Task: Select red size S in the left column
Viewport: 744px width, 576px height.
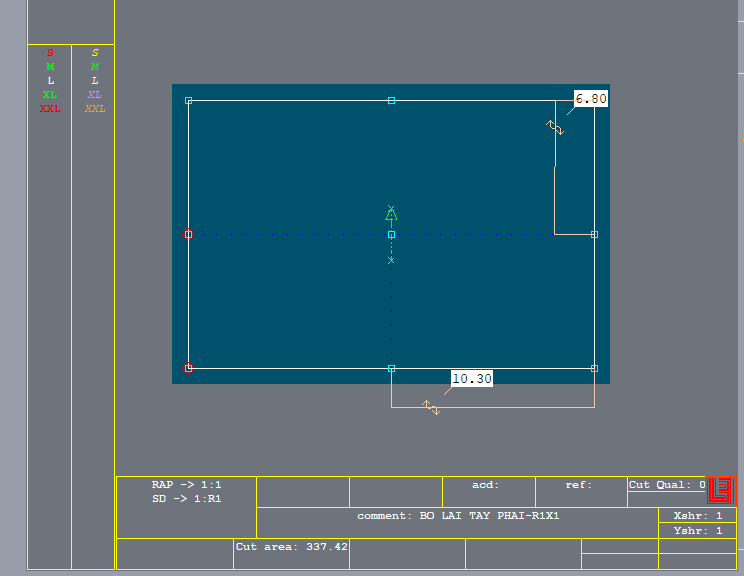Action: (x=50, y=53)
